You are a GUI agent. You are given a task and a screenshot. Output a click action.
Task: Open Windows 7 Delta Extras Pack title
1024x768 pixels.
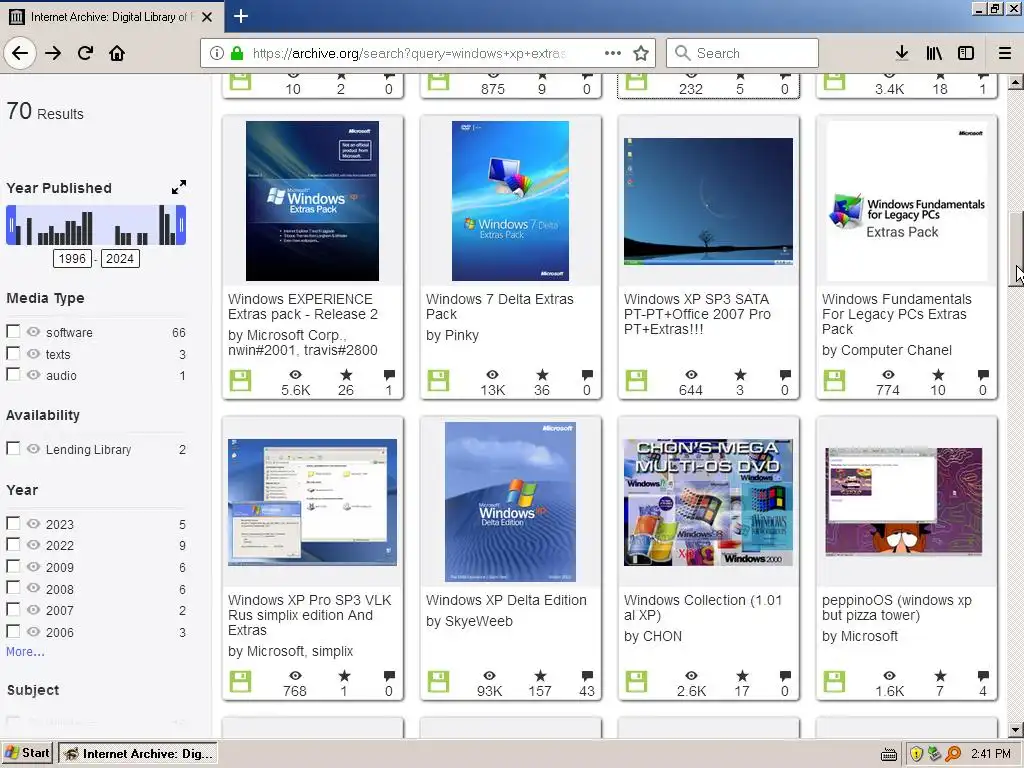pyautogui.click(x=500, y=306)
